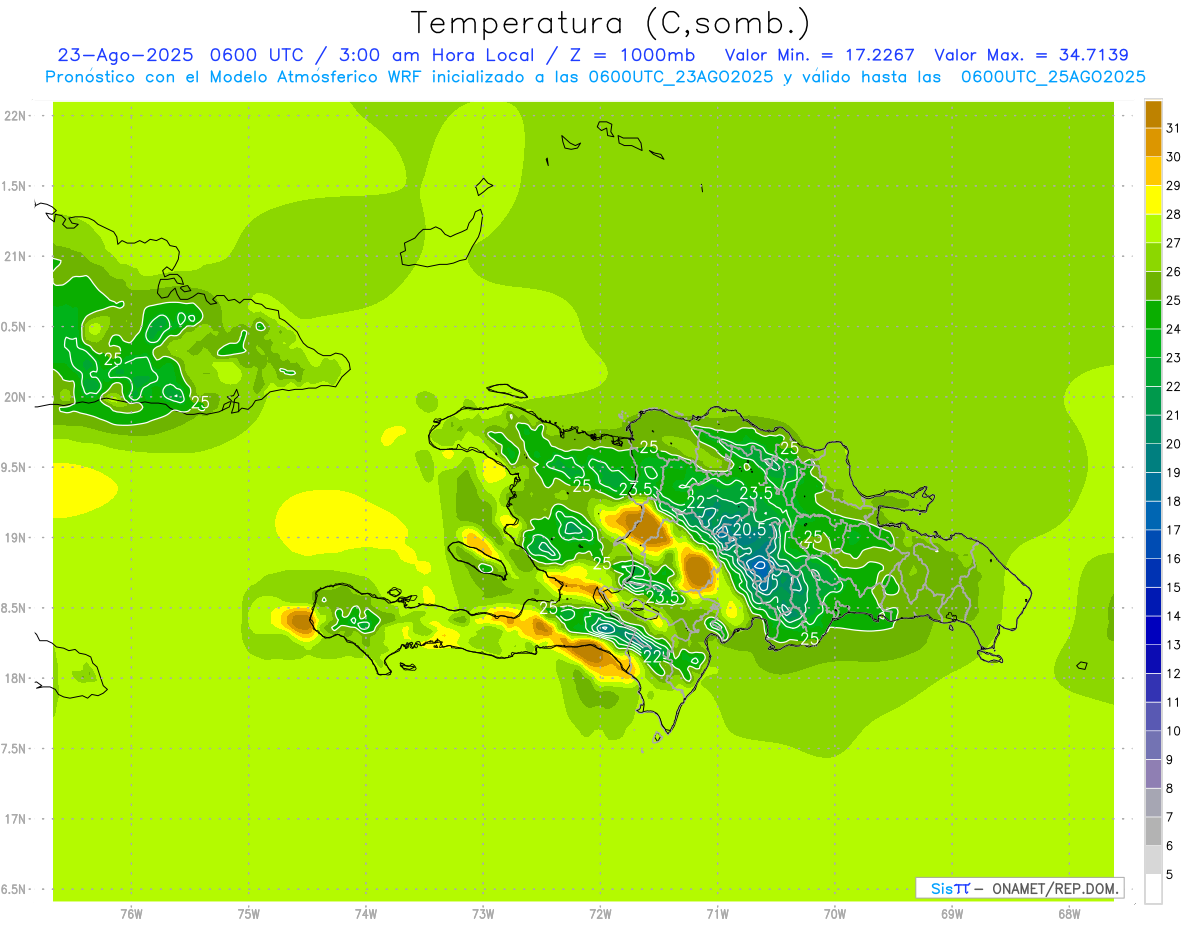This screenshot has height=927, width=1200.
Task: Click the '21N' latitude axis label
Action: pos(17,257)
